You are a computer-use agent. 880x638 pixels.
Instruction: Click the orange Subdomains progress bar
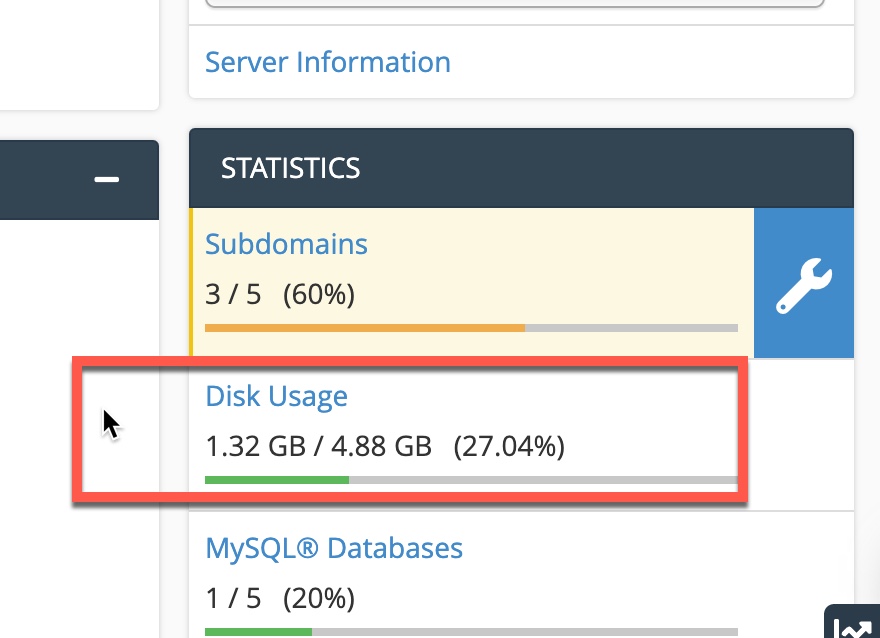pyautogui.click(x=365, y=328)
